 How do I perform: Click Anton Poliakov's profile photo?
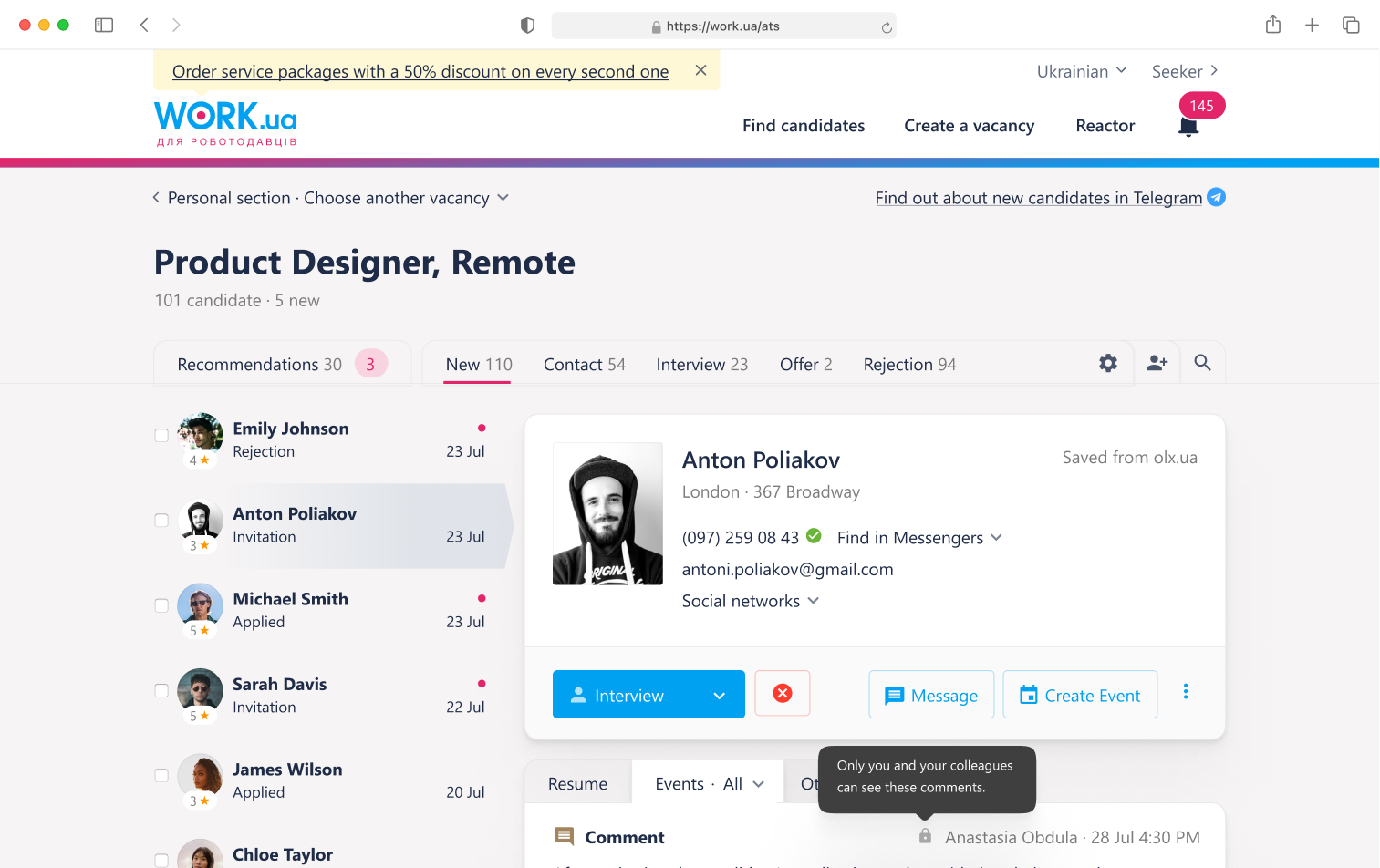tap(607, 513)
